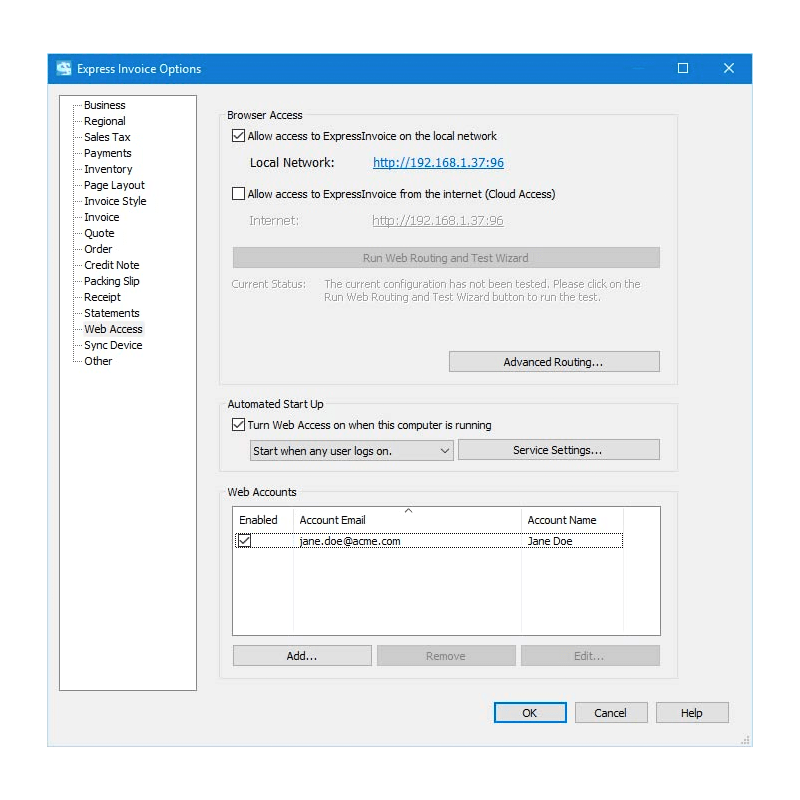
Task: Open Payments options
Action: pyautogui.click(x=108, y=153)
